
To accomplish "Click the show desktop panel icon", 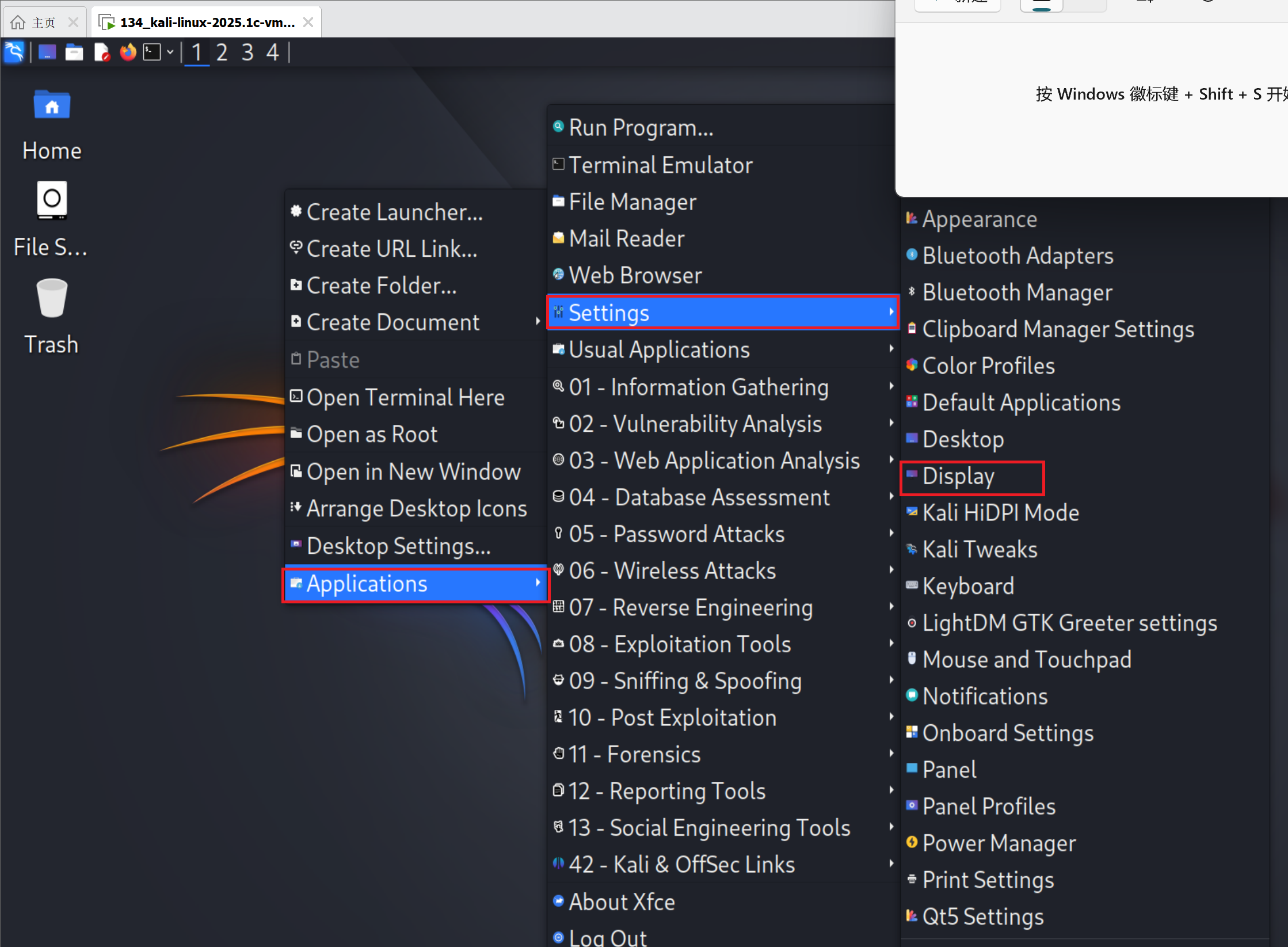I will click(47, 52).
